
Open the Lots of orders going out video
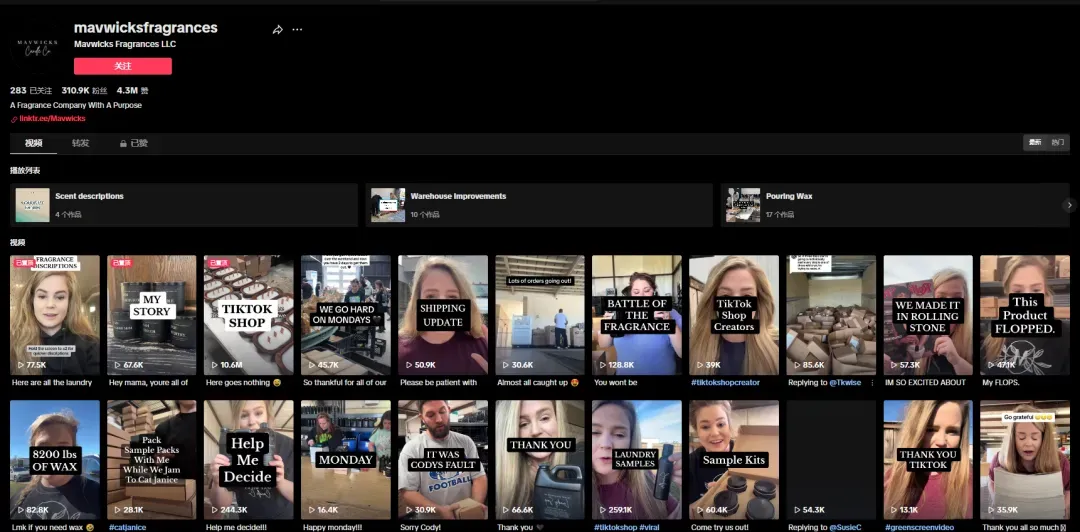tap(540, 315)
